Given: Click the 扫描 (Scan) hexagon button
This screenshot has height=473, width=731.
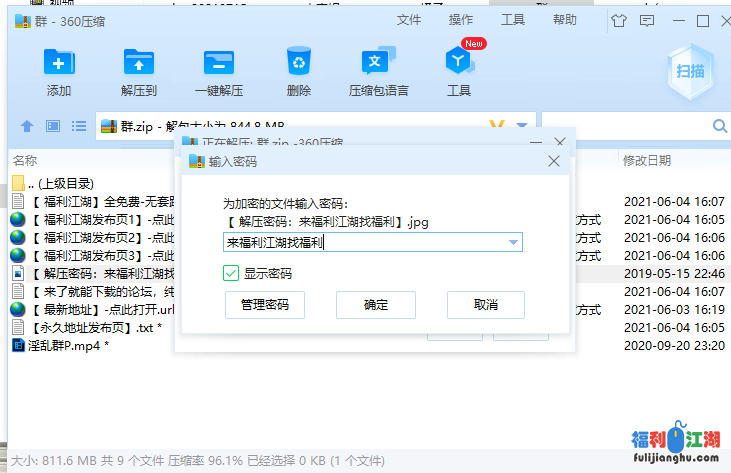Looking at the screenshot, I should (689, 69).
